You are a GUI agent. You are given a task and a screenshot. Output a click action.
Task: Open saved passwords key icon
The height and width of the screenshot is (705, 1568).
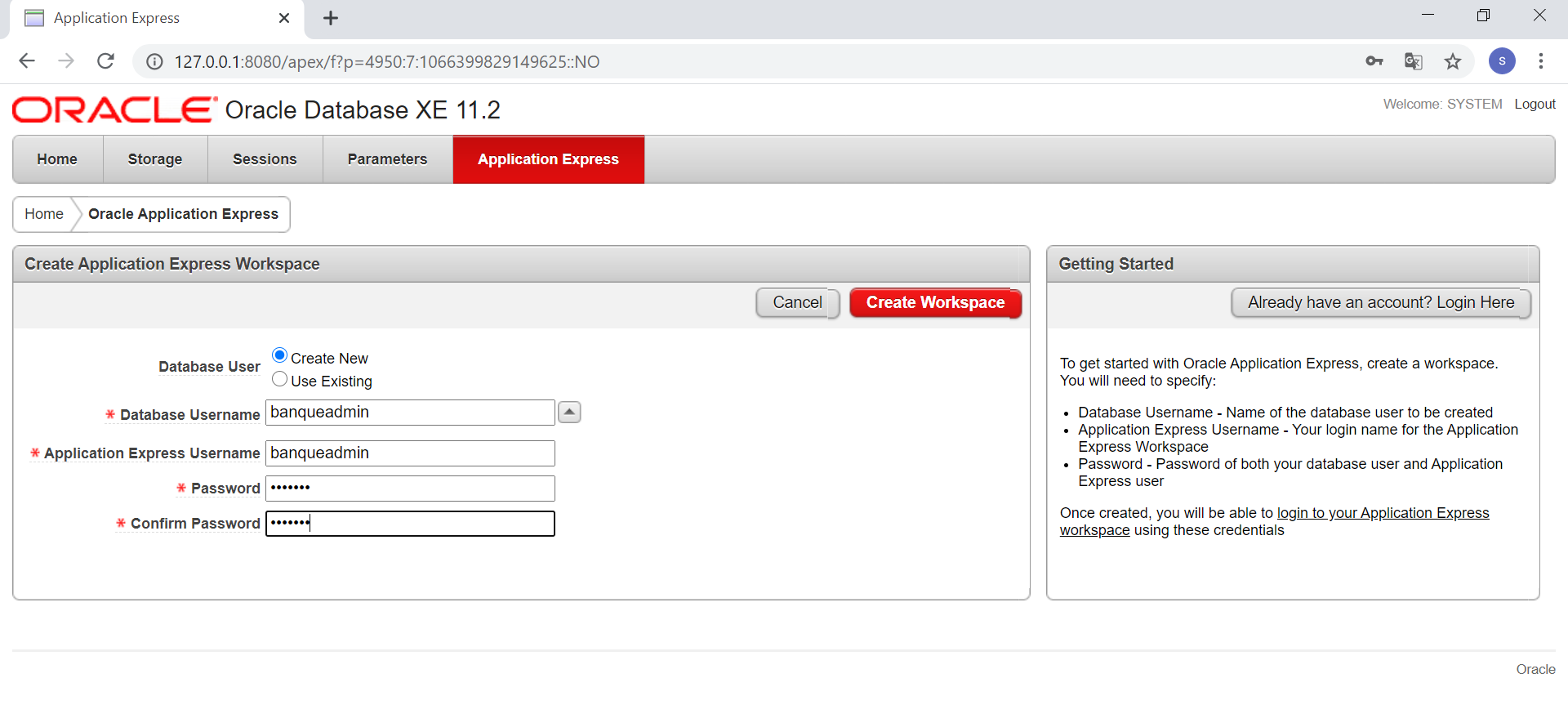1374,61
